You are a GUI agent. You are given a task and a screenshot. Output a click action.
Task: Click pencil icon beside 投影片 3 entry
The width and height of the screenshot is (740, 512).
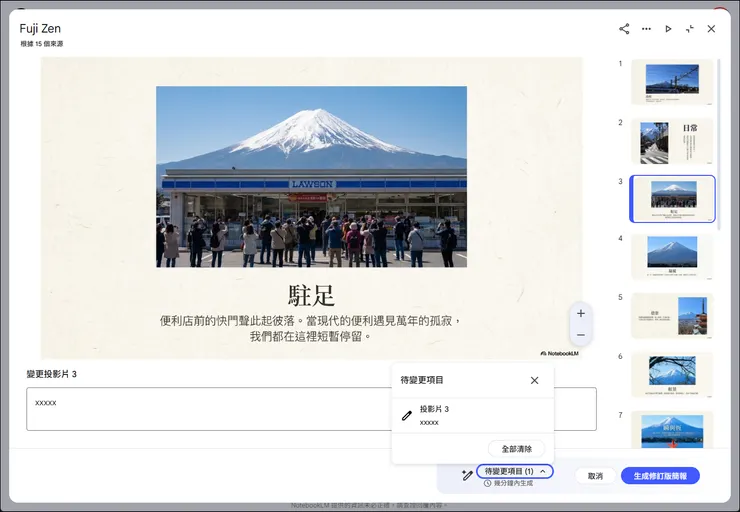407,416
